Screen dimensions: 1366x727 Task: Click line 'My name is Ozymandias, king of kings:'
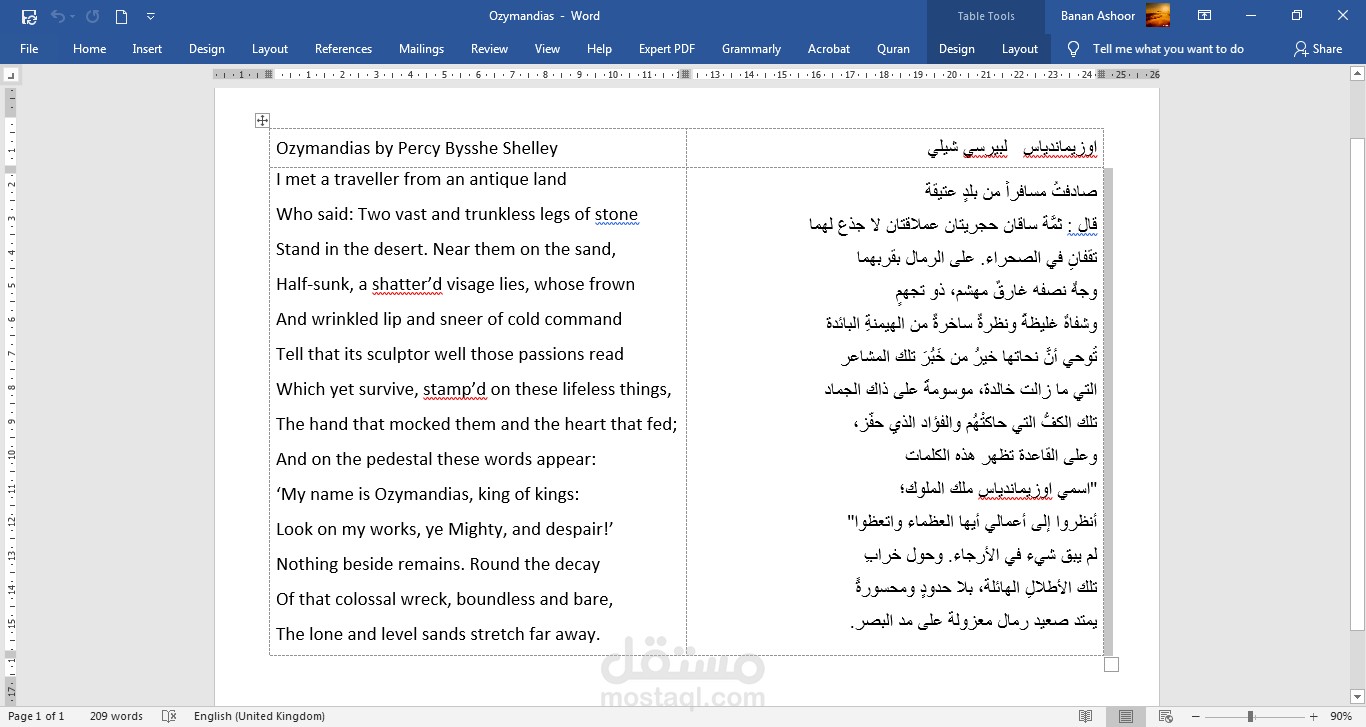tap(428, 494)
